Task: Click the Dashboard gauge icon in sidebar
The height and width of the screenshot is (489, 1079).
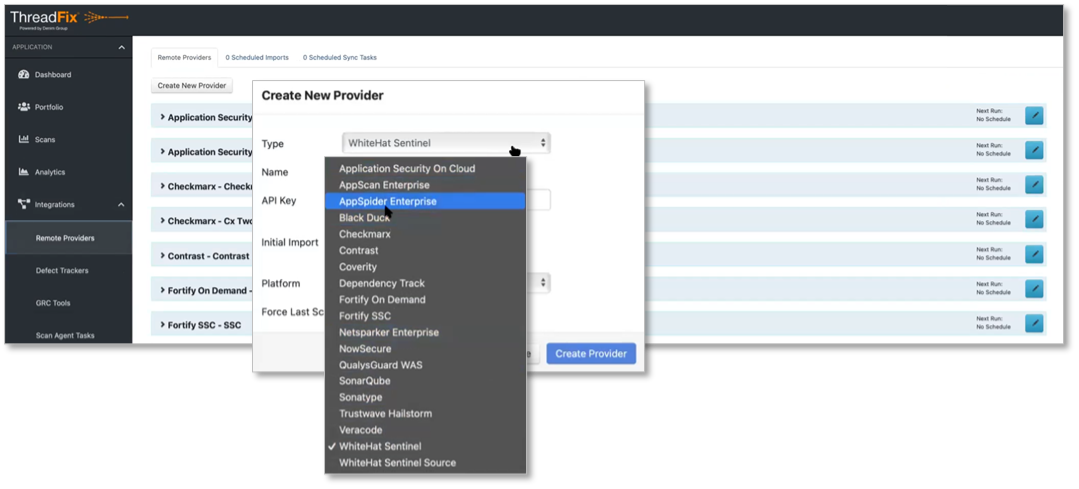Action: [x=24, y=75]
